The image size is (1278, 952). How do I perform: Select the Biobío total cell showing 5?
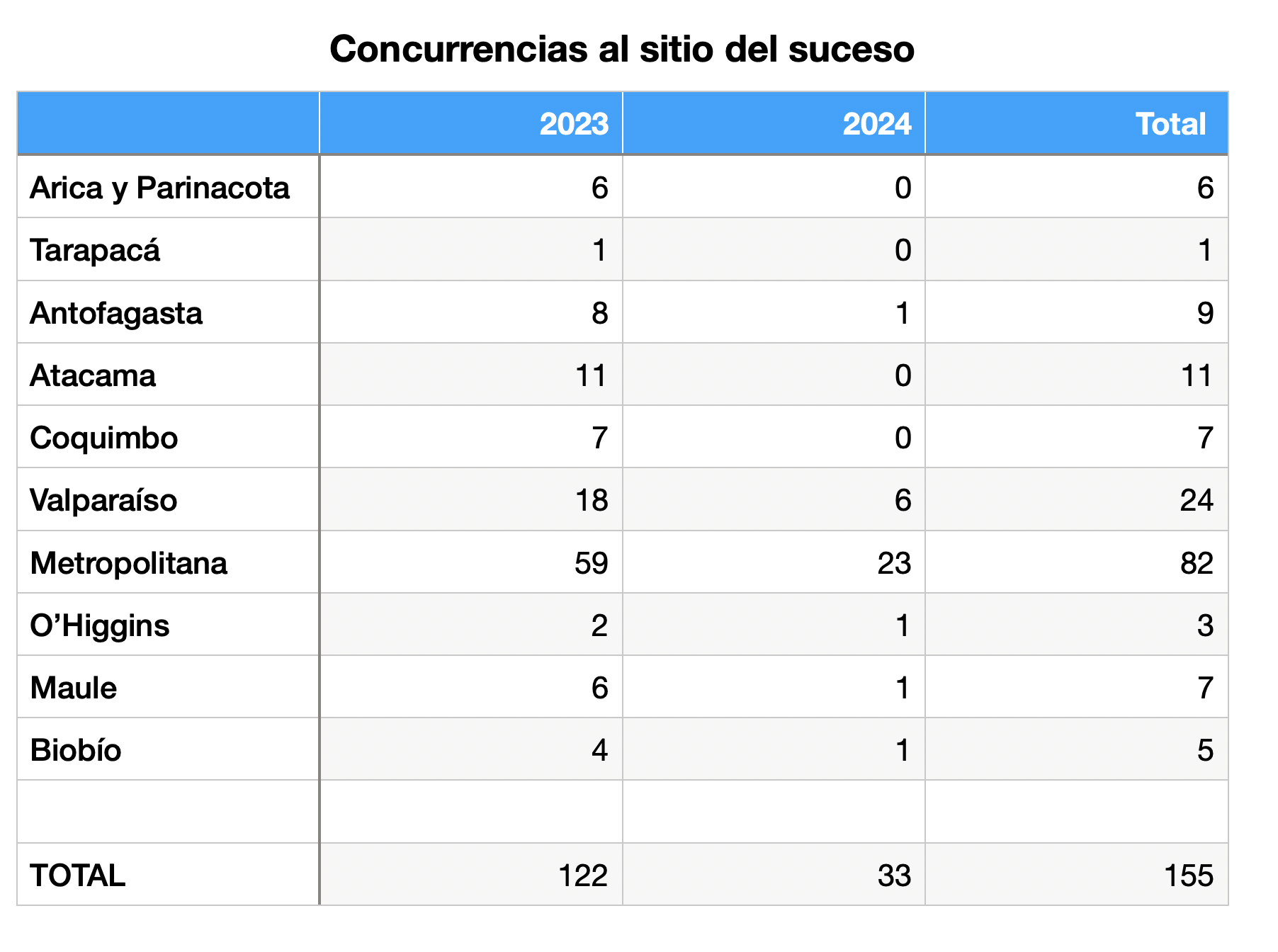[1077, 749]
